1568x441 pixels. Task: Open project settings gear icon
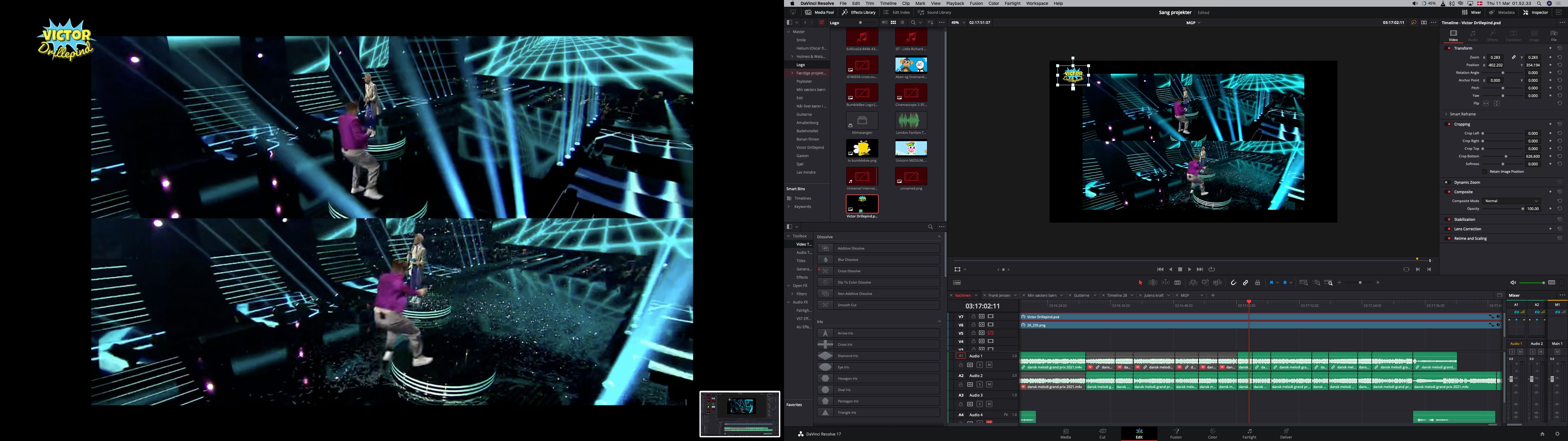point(1557,434)
